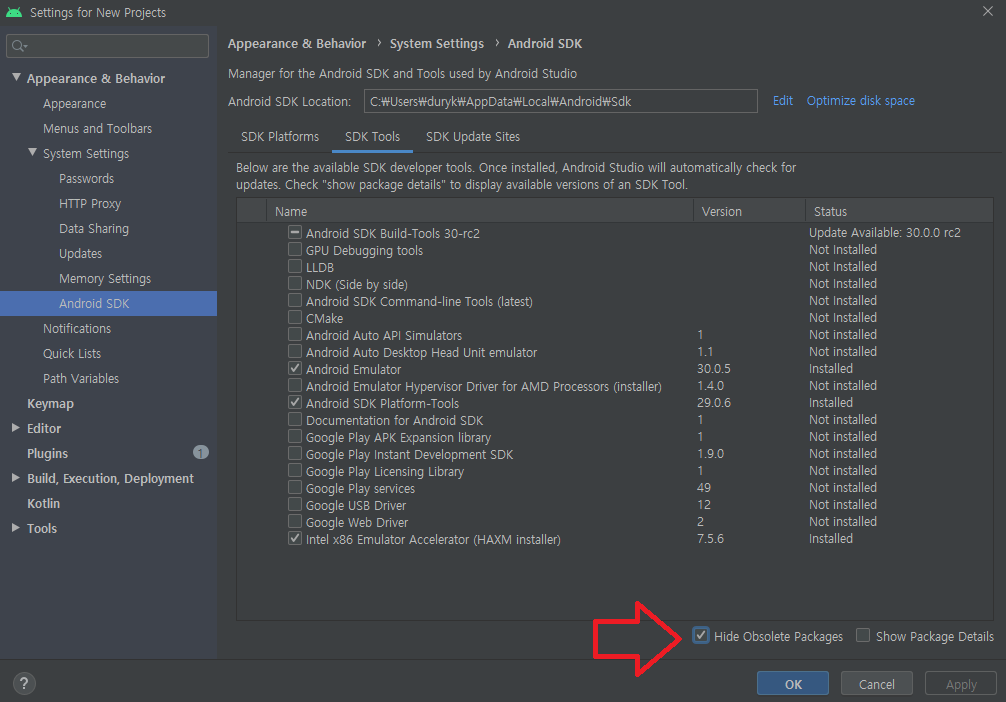Click the HAXM version 7.5.6 cell
Screen dimensions: 1006x702
710,538
